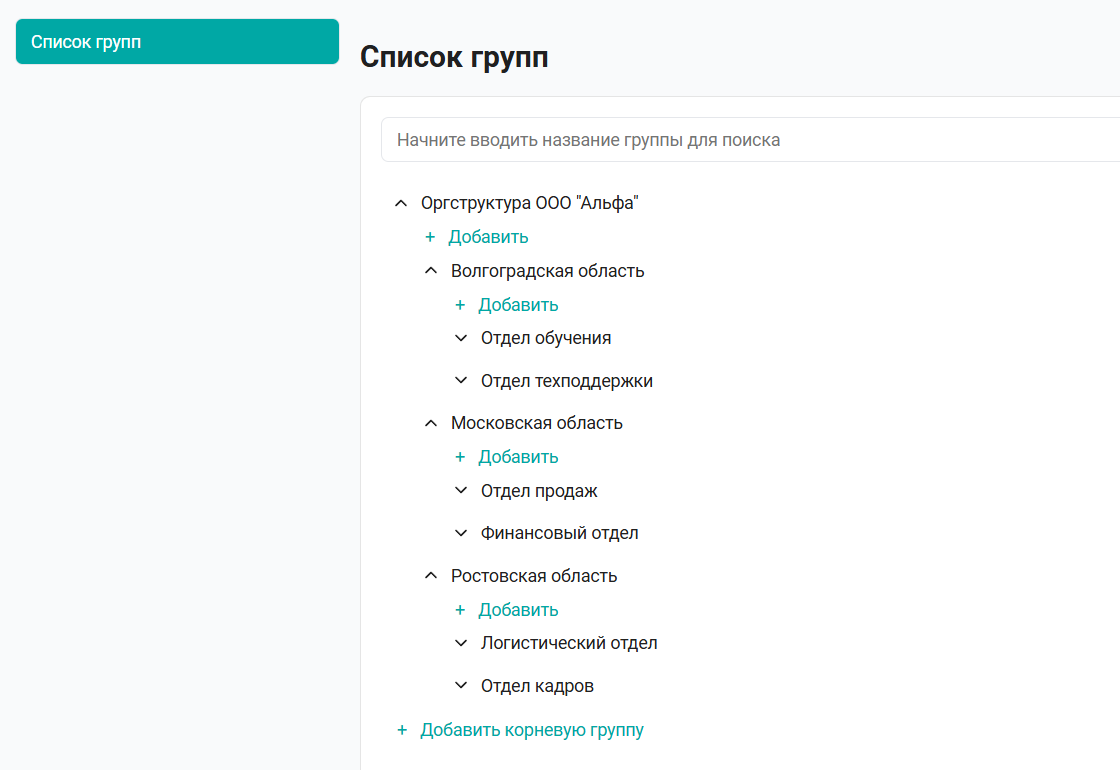Screen dimensions: 1120x770
Task: Click plus icon under Оргструктура ООО "Альфа"
Action: [430, 237]
